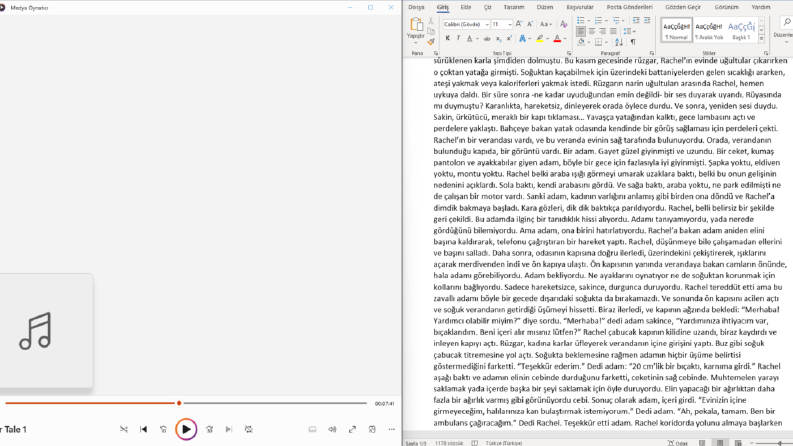Image resolution: width=793 pixels, height=446 pixels.
Task: Apply red font color
Action: (557, 38)
